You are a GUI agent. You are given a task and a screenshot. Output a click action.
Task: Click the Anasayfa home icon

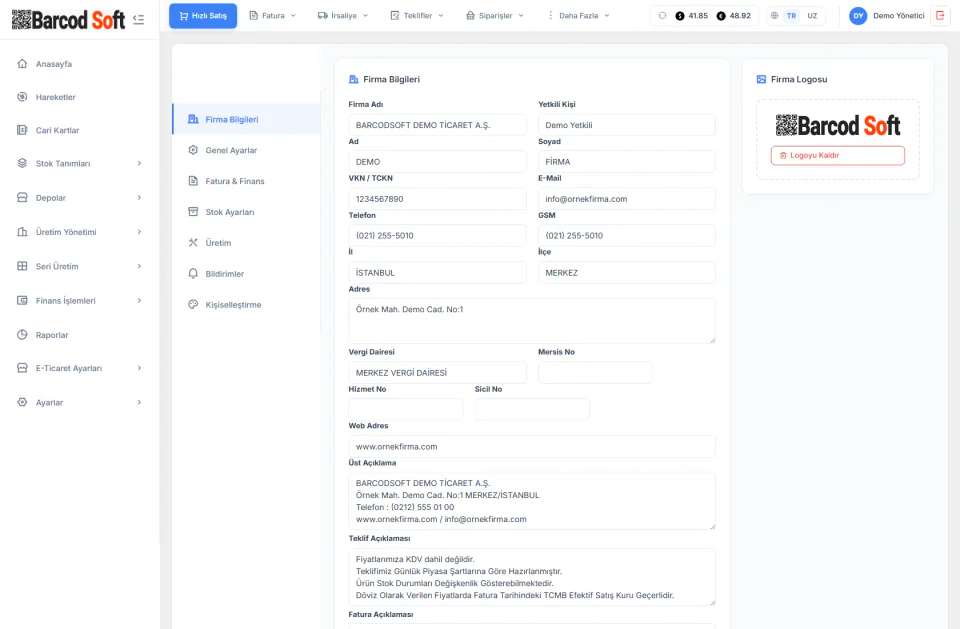(x=23, y=64)
